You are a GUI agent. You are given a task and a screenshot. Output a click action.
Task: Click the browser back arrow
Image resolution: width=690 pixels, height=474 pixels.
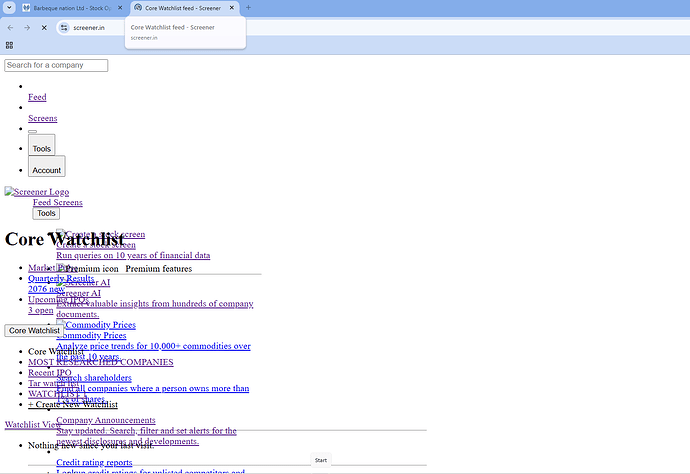pyautogui.click(x=10, y=27)
